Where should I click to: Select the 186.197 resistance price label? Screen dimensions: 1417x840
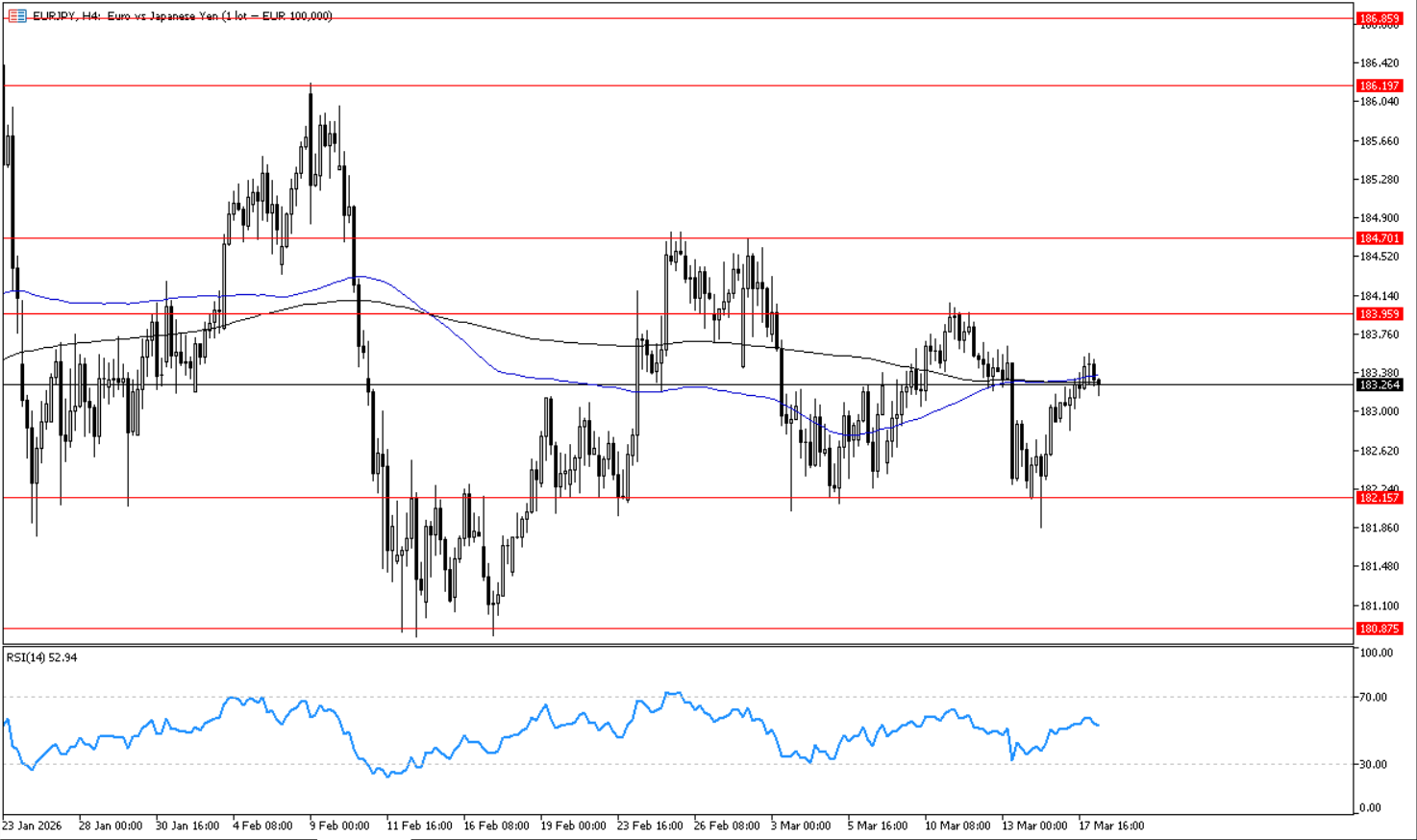[x=1379, y=86]
